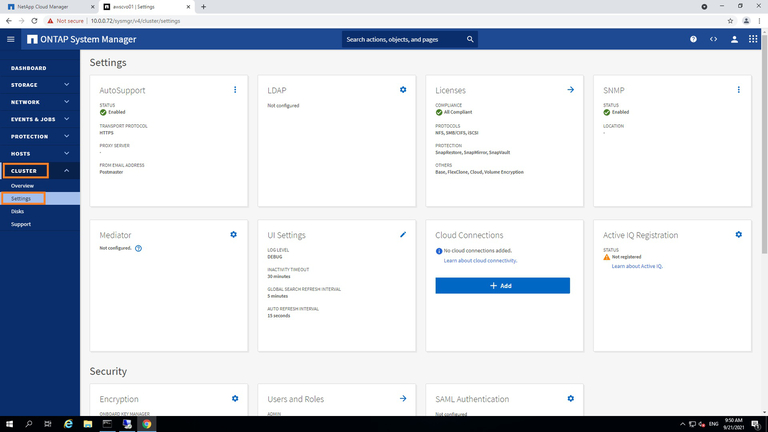Screen dimensions: 768x432
Task: Open Overview under Cluster
Action: tap(22, 186)
